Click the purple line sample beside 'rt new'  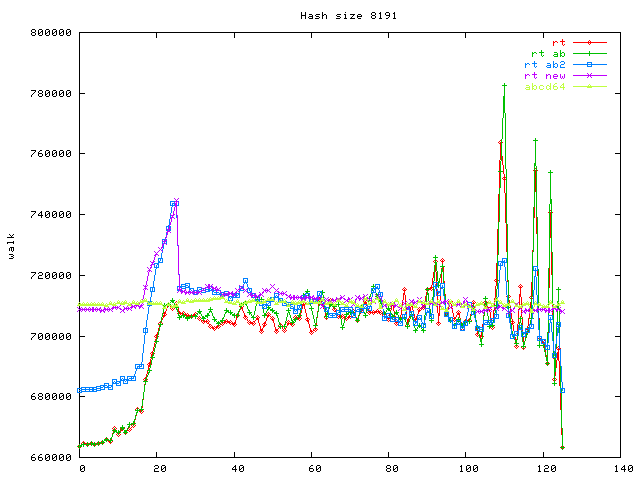(x=590, y=75)
